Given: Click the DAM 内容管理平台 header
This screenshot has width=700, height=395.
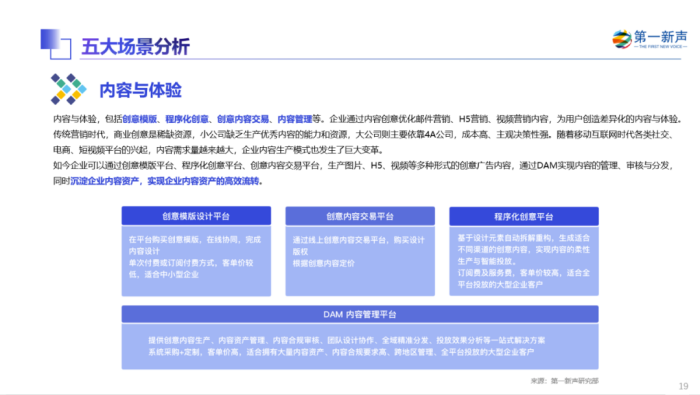Looking at the screenshot, I should [x=360, y=314].
